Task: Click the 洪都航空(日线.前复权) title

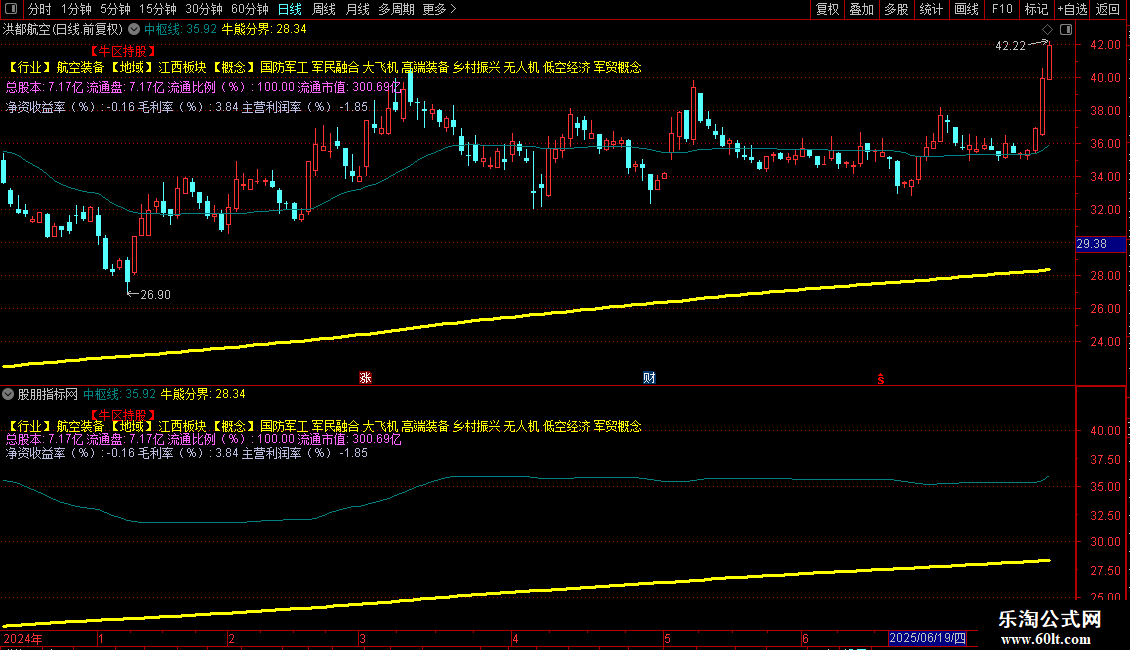Action: coord(63,30)
